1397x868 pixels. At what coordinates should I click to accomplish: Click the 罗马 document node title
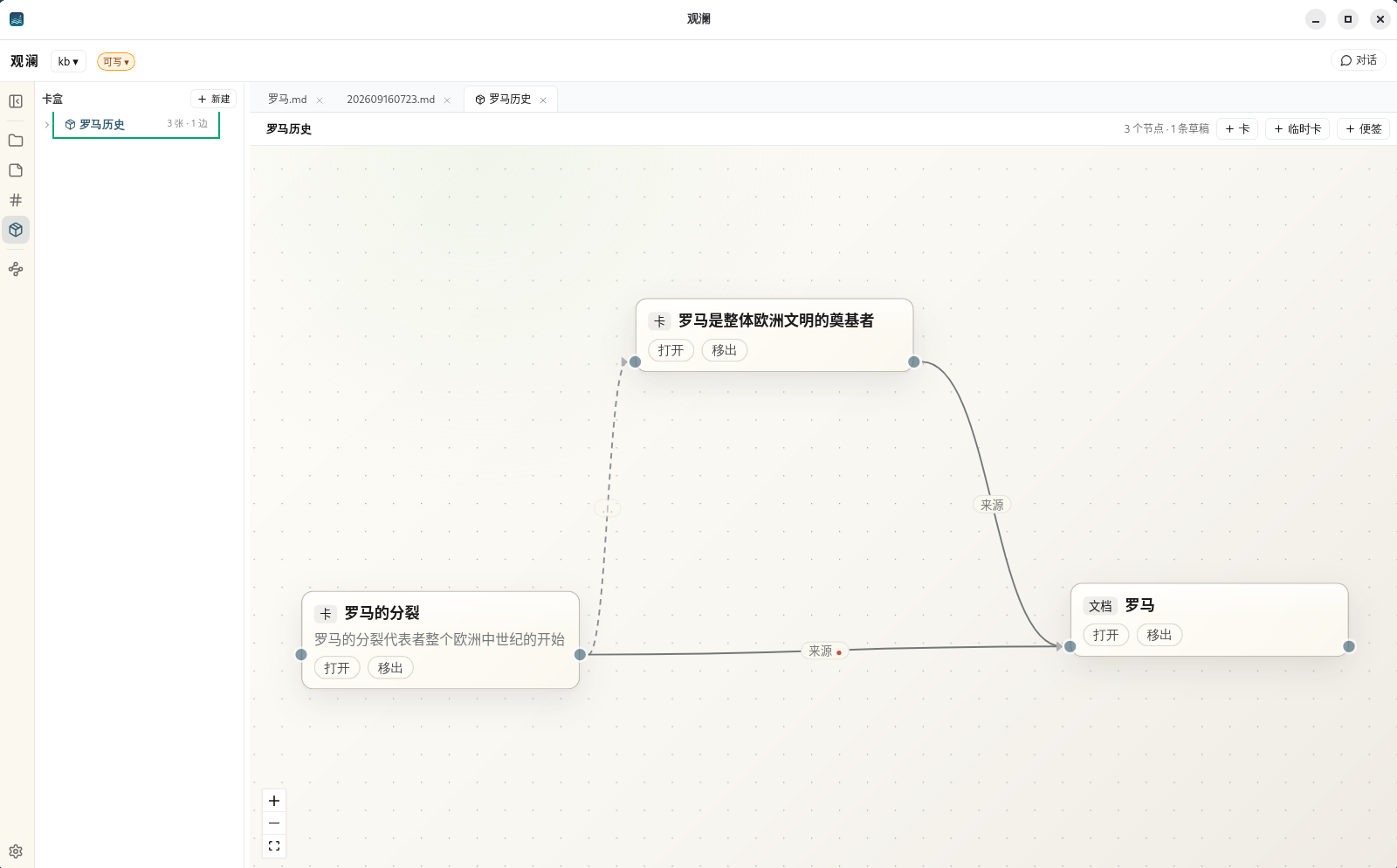pos(1139,605)
